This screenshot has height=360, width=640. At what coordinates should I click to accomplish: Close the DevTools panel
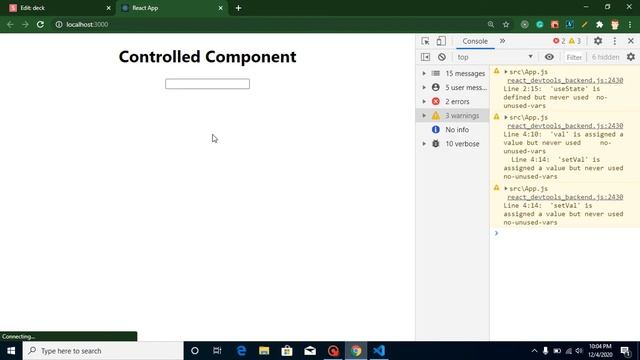(x=631, y=41)
